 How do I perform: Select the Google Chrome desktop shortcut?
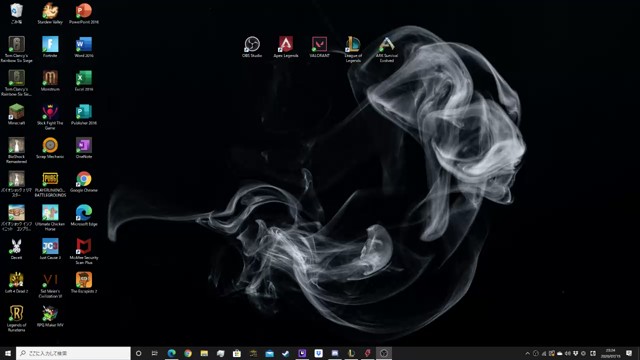84,181
